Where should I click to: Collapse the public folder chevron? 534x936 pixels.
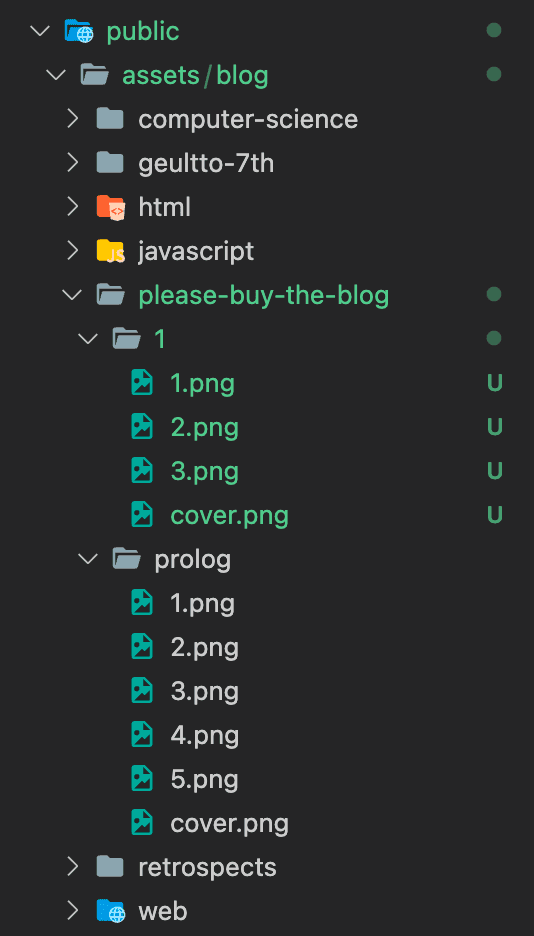coord(40,30)
